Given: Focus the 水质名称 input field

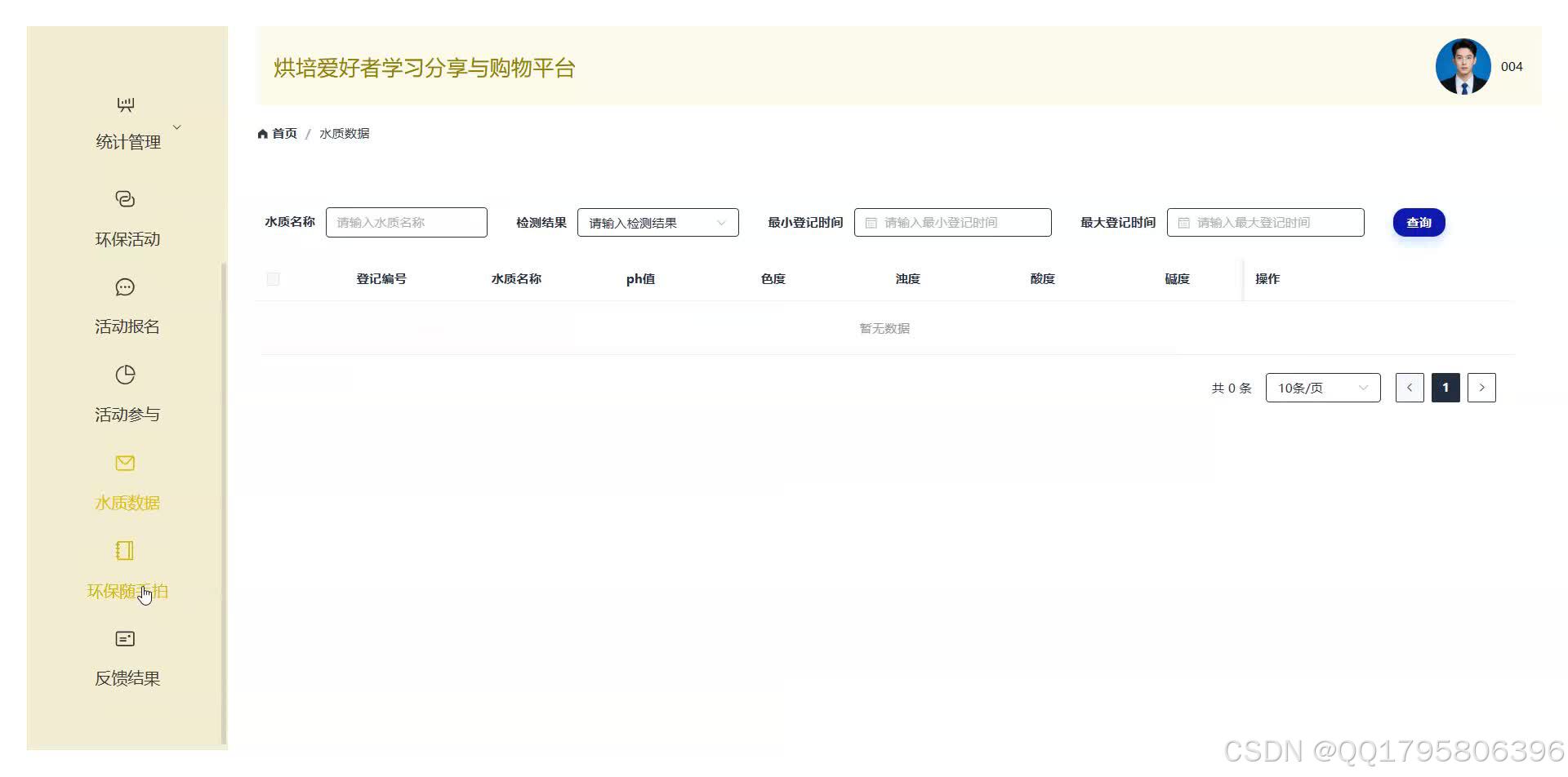Looking at the screenshot, I should (407, 223).
